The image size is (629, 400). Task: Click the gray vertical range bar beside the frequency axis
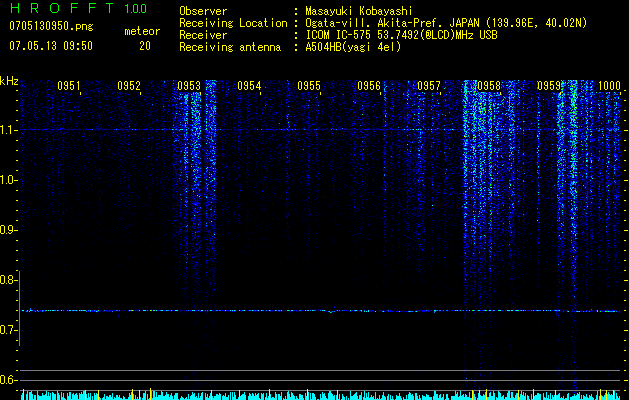tap(20, 308)
